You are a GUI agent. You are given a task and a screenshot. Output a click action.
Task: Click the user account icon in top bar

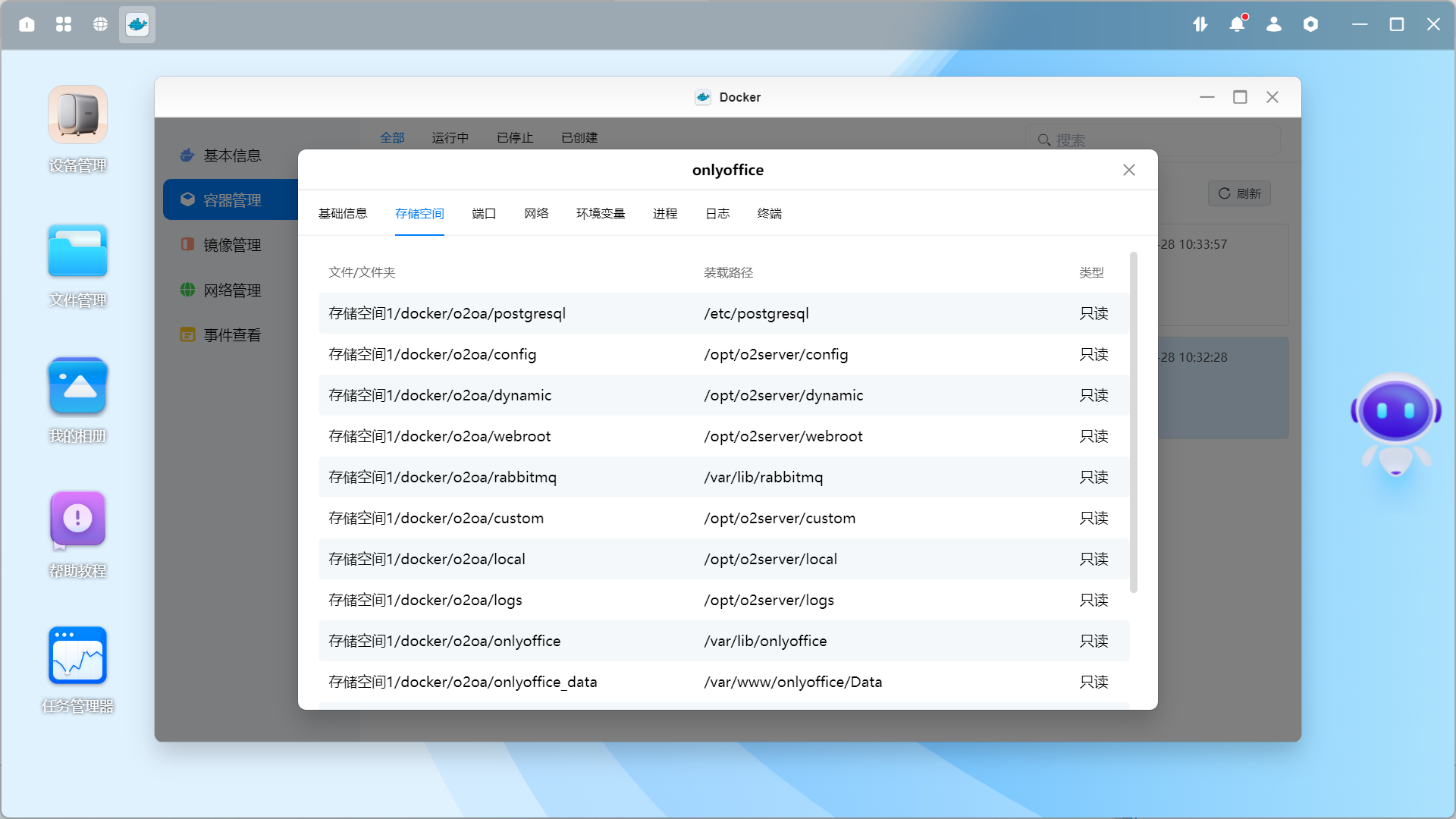(1274, 24)
